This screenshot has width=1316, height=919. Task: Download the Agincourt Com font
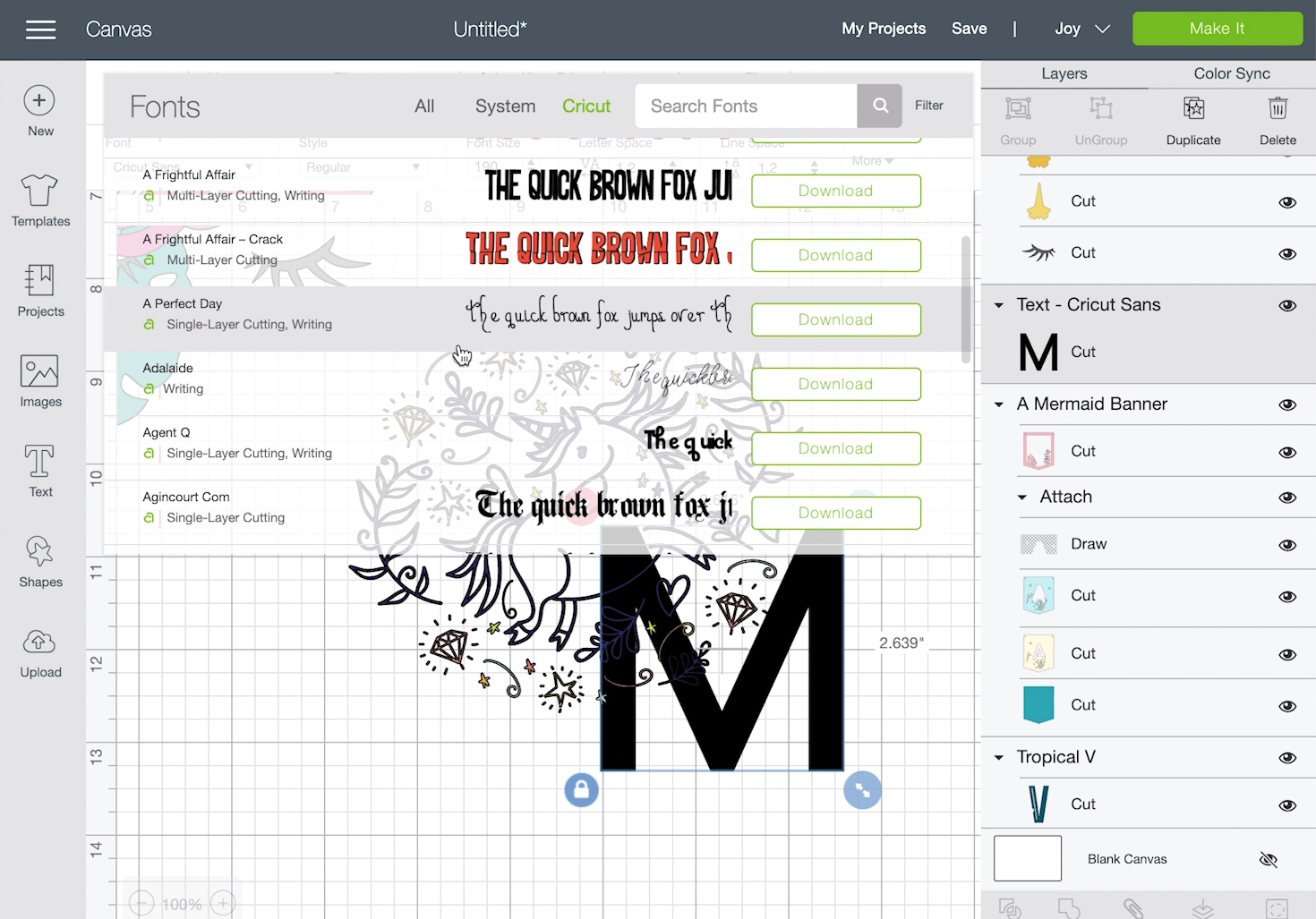pyautogui.click(x=836, y=513)
